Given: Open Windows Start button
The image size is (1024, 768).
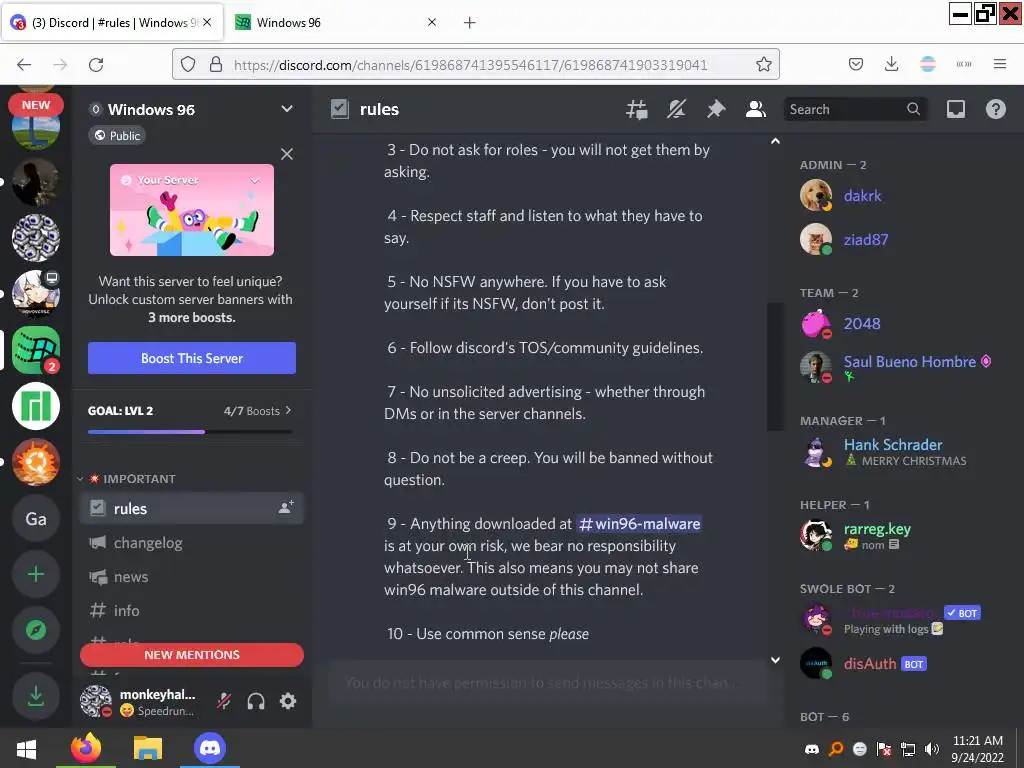Looking at the screenshot, I should pyautogui.click(x=26, y=749).
